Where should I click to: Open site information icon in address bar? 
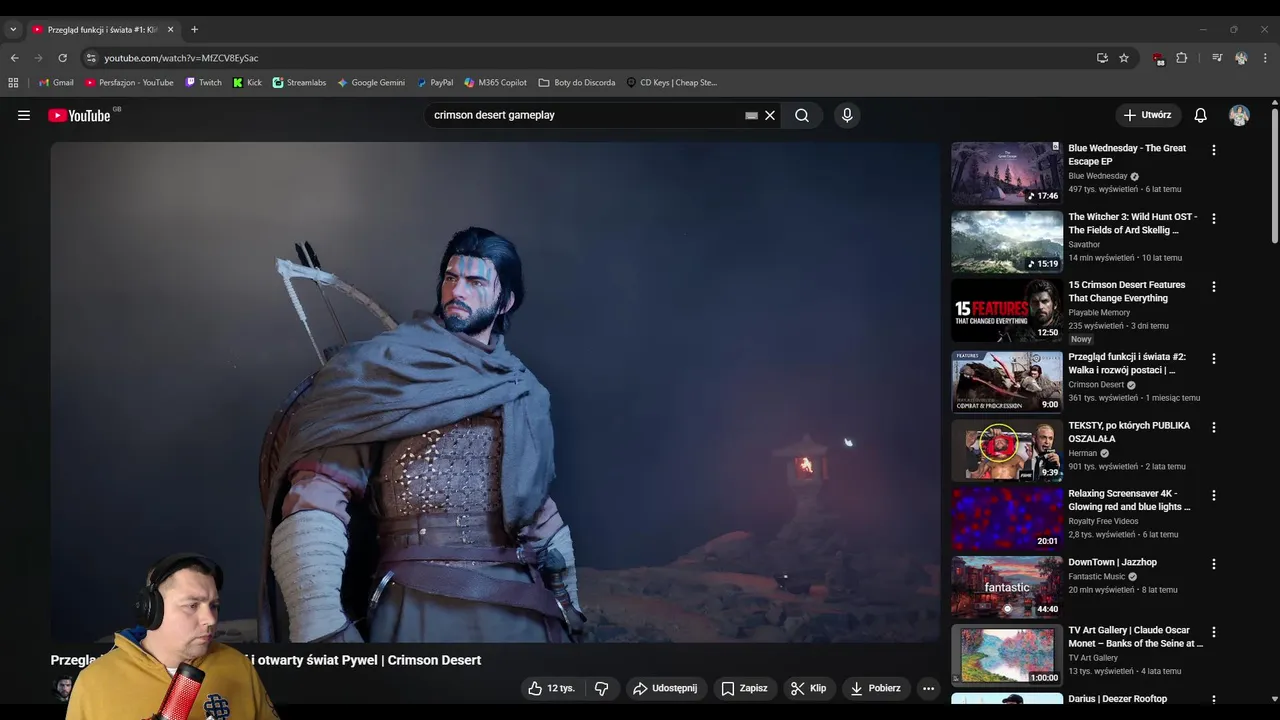pyautogui.click(x=91, y=58)
